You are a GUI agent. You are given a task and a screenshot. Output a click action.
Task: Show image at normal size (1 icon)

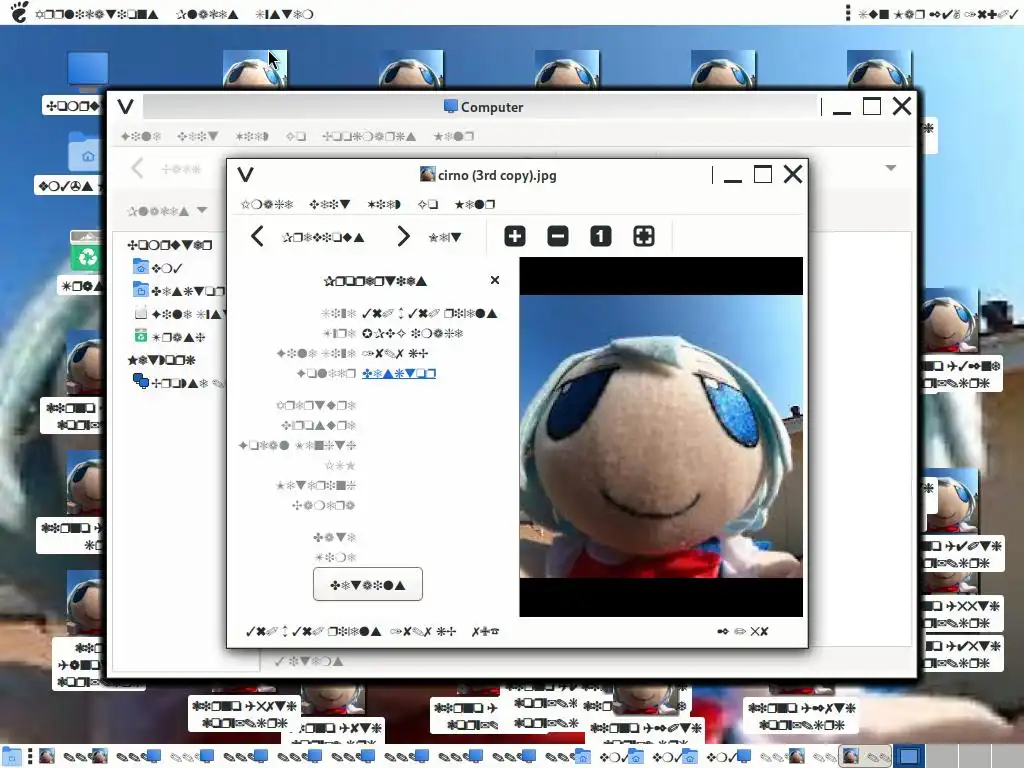click(601, 236)
